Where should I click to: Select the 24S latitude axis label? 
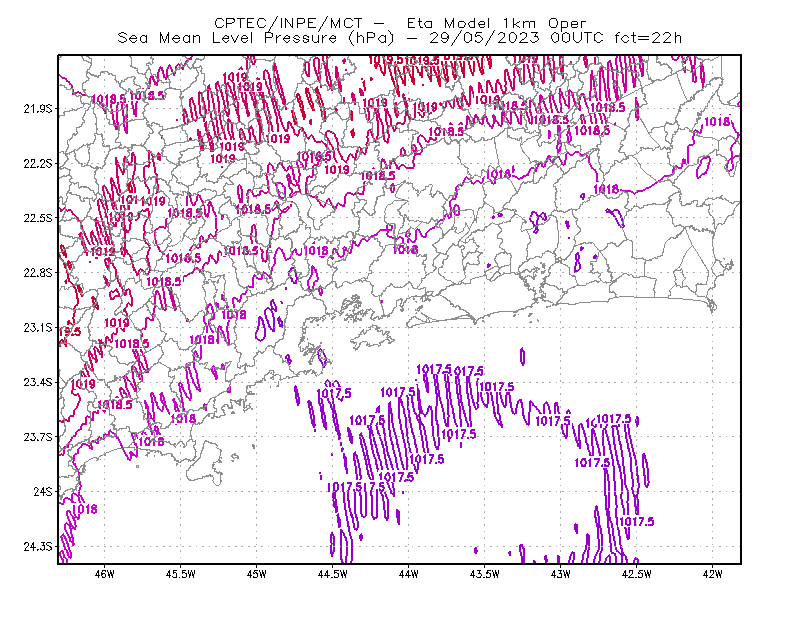click(43, 491)
